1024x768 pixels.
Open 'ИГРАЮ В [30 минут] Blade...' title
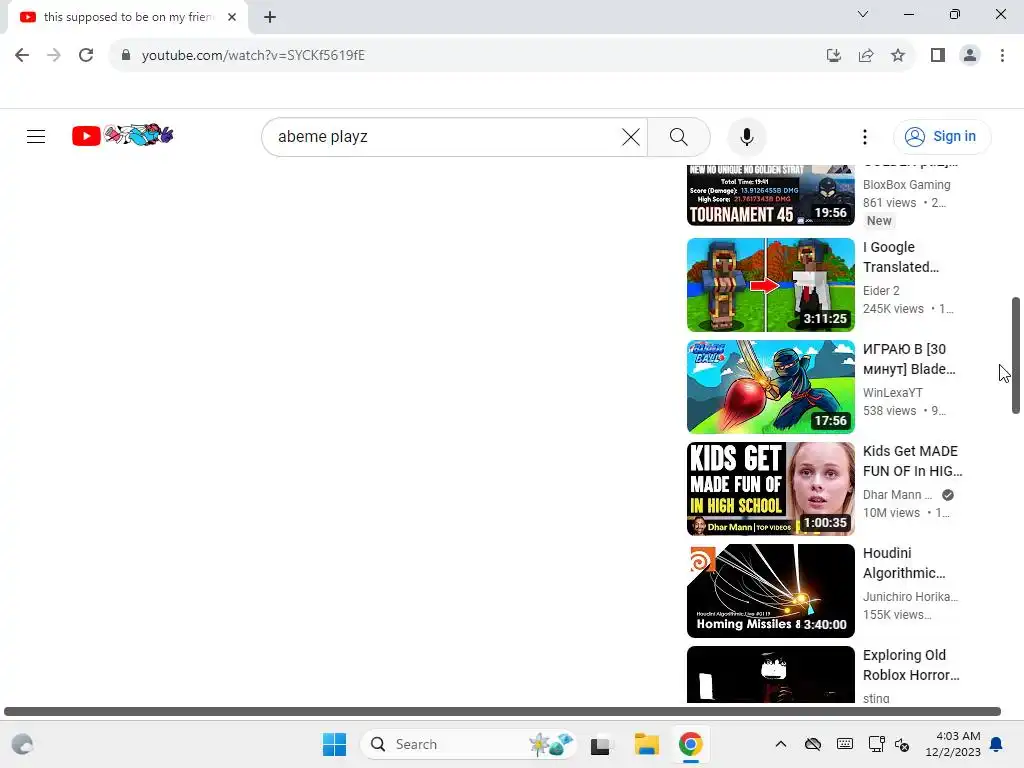[x=909, y=359]
